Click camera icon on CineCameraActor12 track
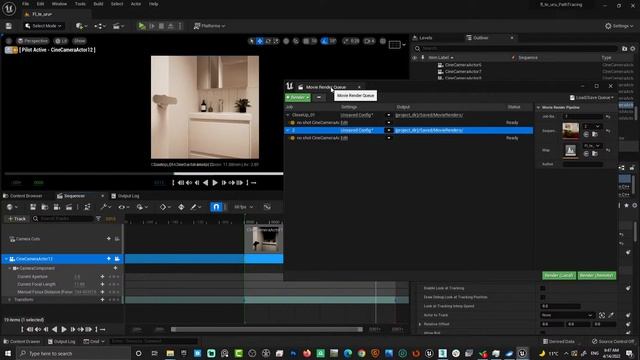 117,259
